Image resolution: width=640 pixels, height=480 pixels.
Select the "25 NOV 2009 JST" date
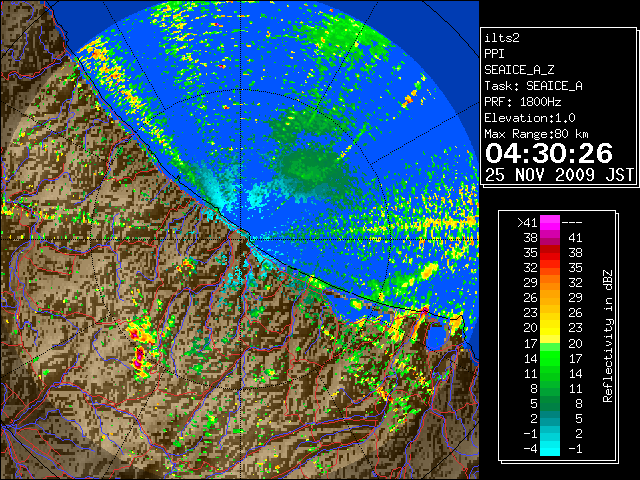click(559, 175)
